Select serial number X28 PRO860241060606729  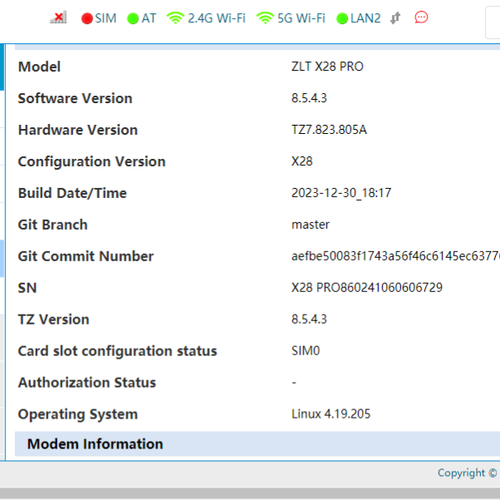click(x=367, y=288)
